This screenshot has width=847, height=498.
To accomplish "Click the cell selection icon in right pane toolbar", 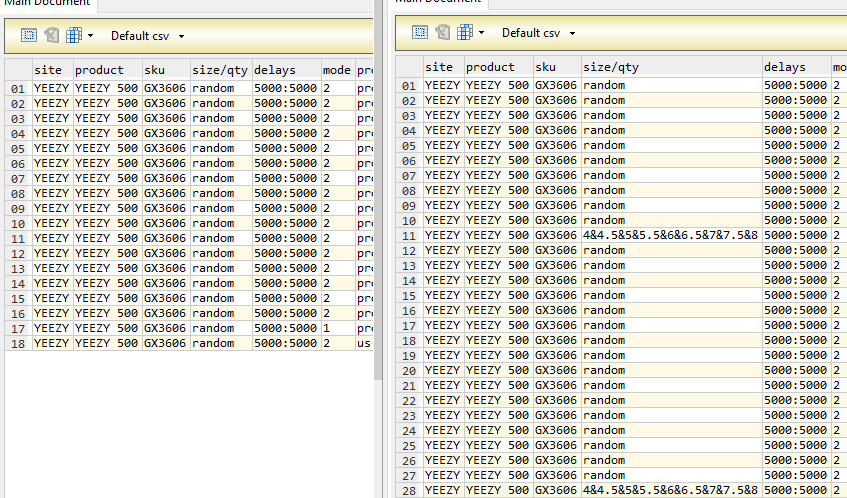I will [420, 32].
